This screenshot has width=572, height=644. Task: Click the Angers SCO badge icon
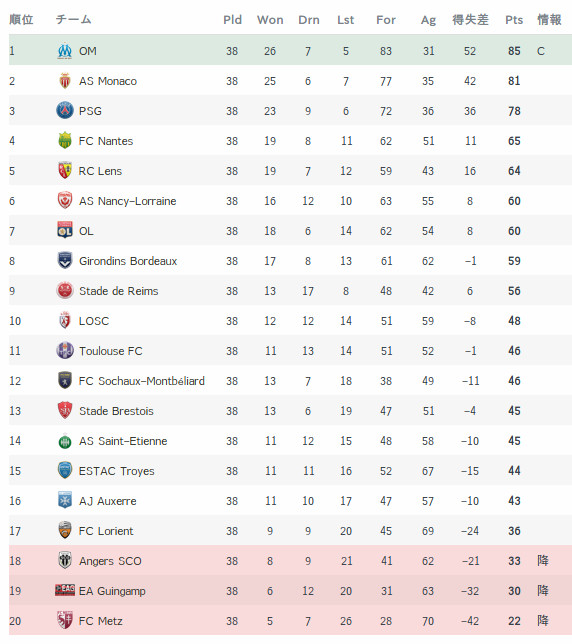click(65, 560)
